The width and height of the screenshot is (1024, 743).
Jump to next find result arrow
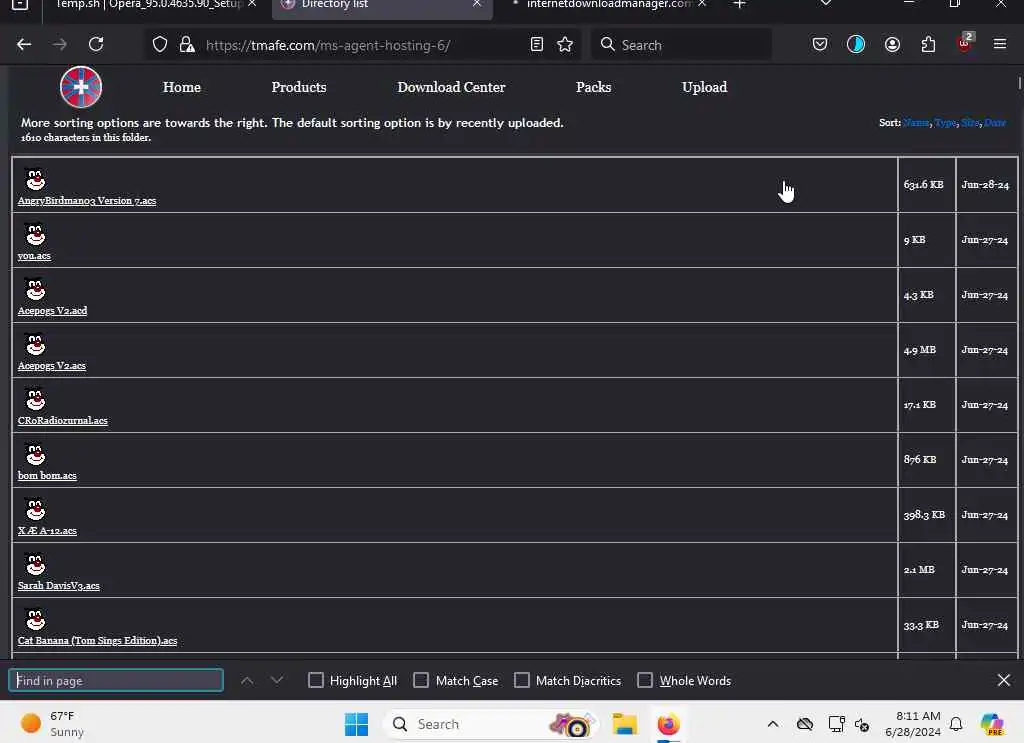click(277, 680)
